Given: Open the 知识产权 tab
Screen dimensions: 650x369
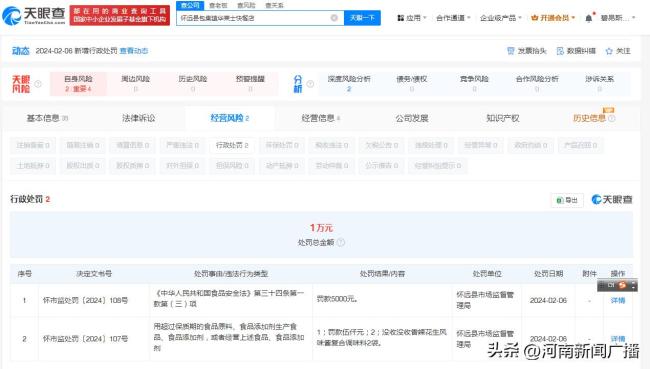Looking at the screenshot, I should [502, 118].
